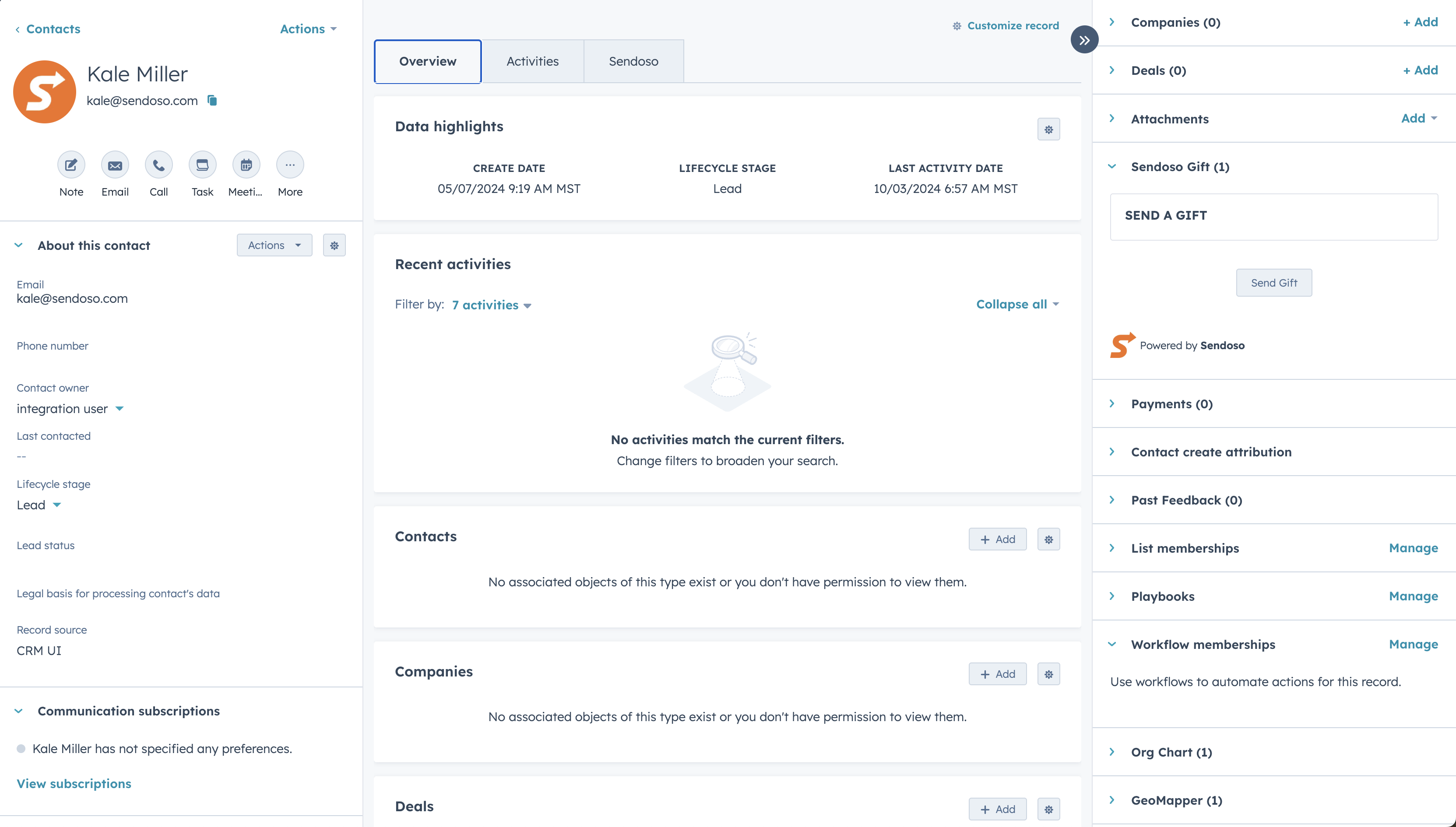1456x827 pixels.
Task: Go back to Contacts list
Action: point(48,29)
